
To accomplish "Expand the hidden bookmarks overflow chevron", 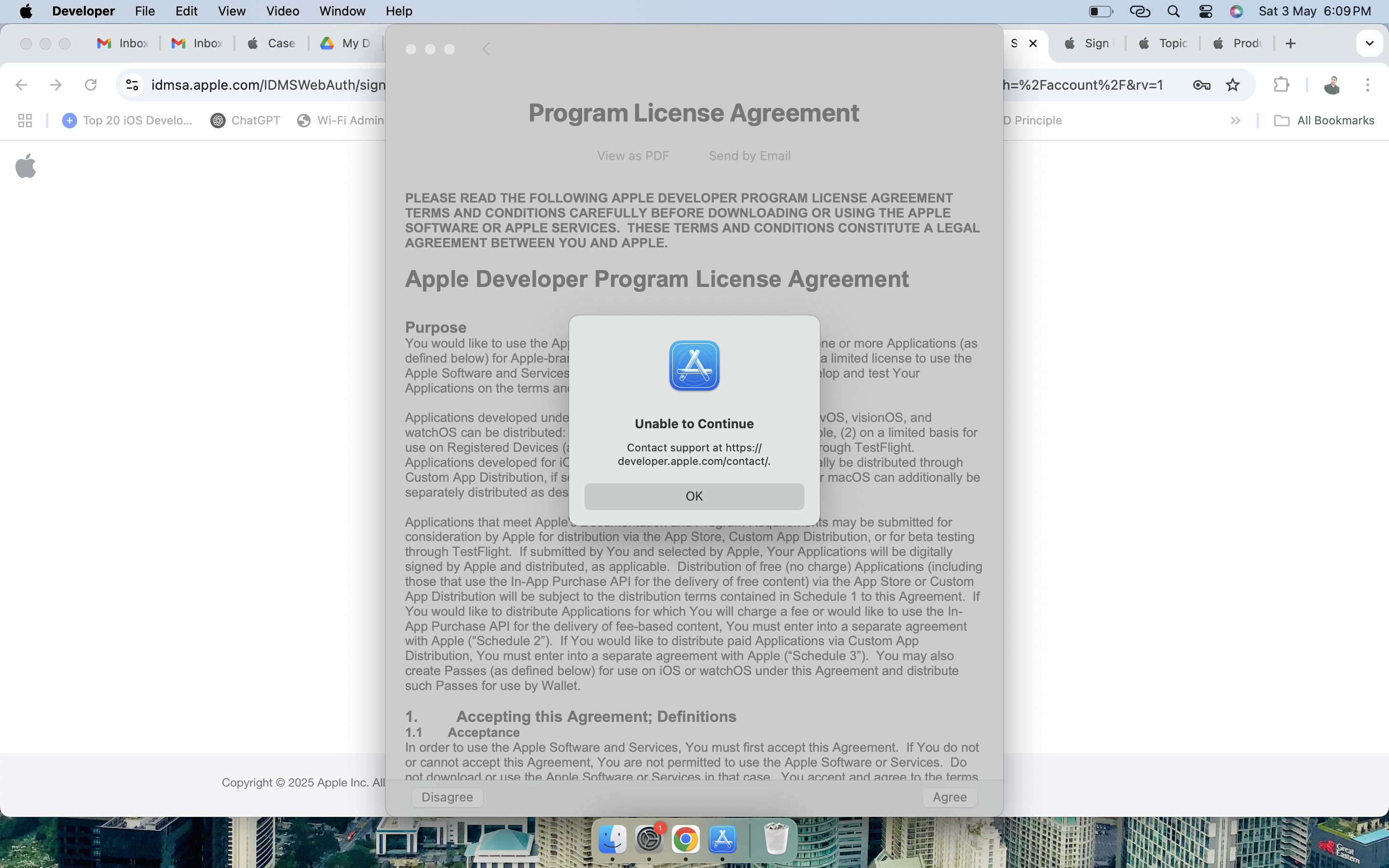I will click(x=1236, y=120).
